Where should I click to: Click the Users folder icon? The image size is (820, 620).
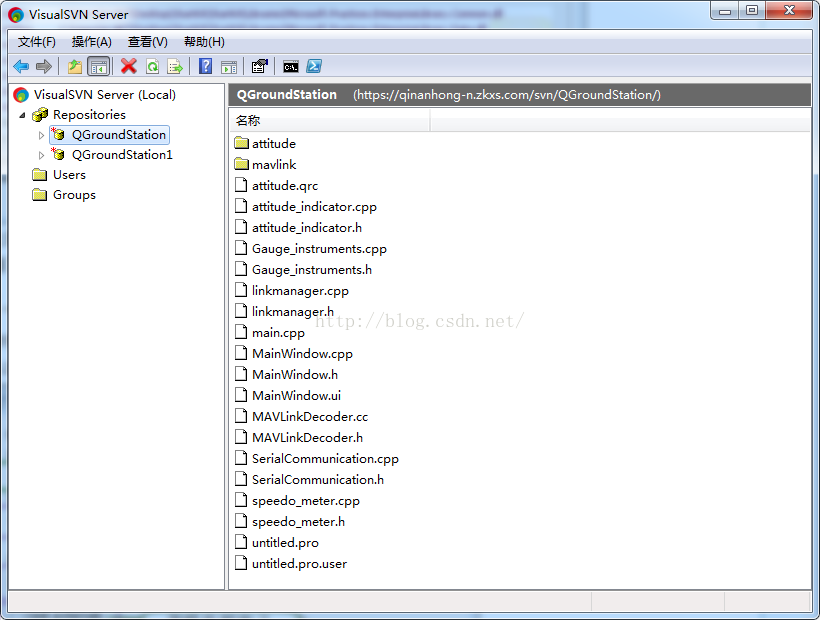(40, 175)
